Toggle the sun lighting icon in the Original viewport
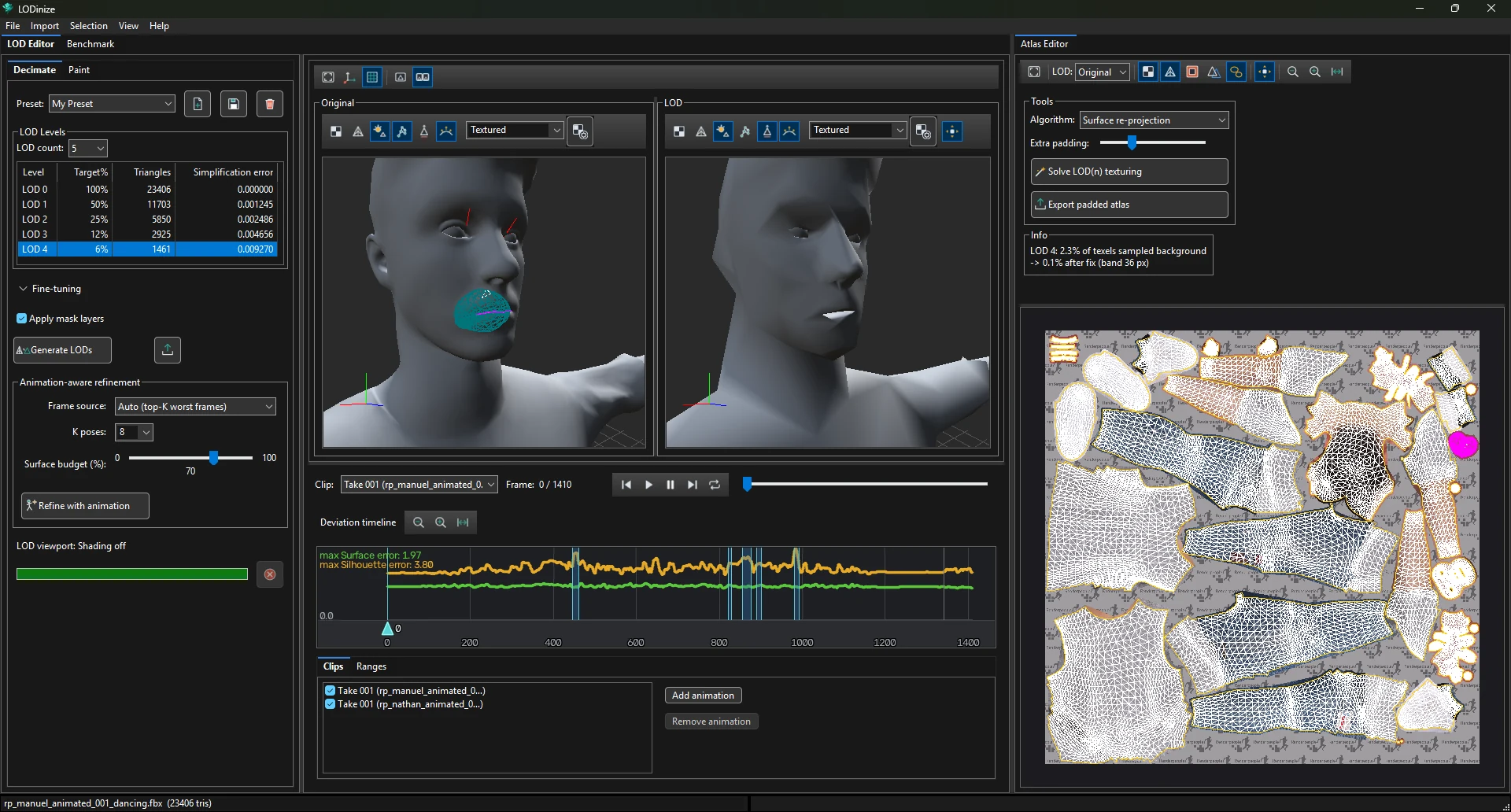The width and height of the screenshot is (1511, 812). coord(379,131)
